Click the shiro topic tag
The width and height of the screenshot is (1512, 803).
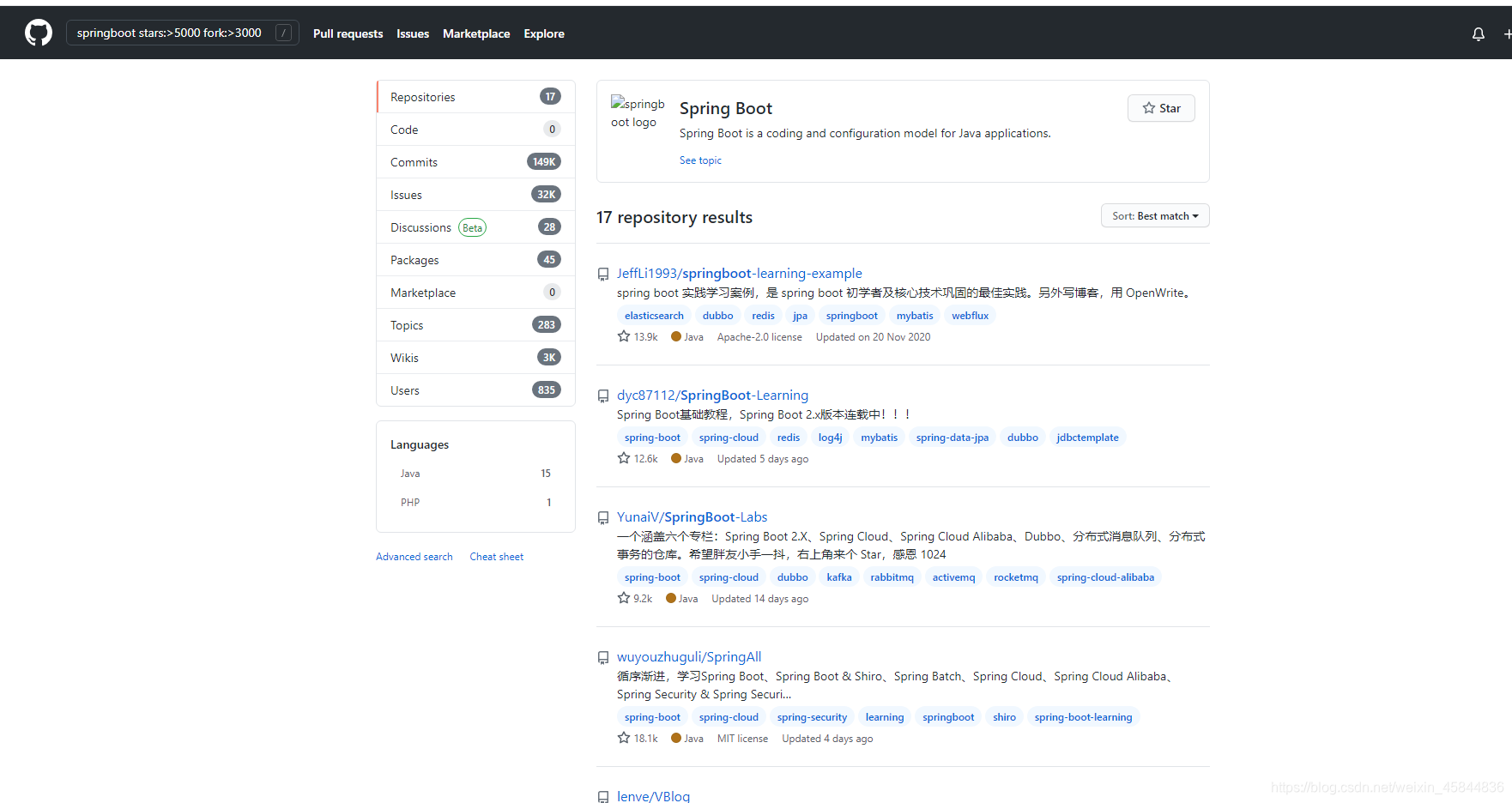coord(1004,717)
